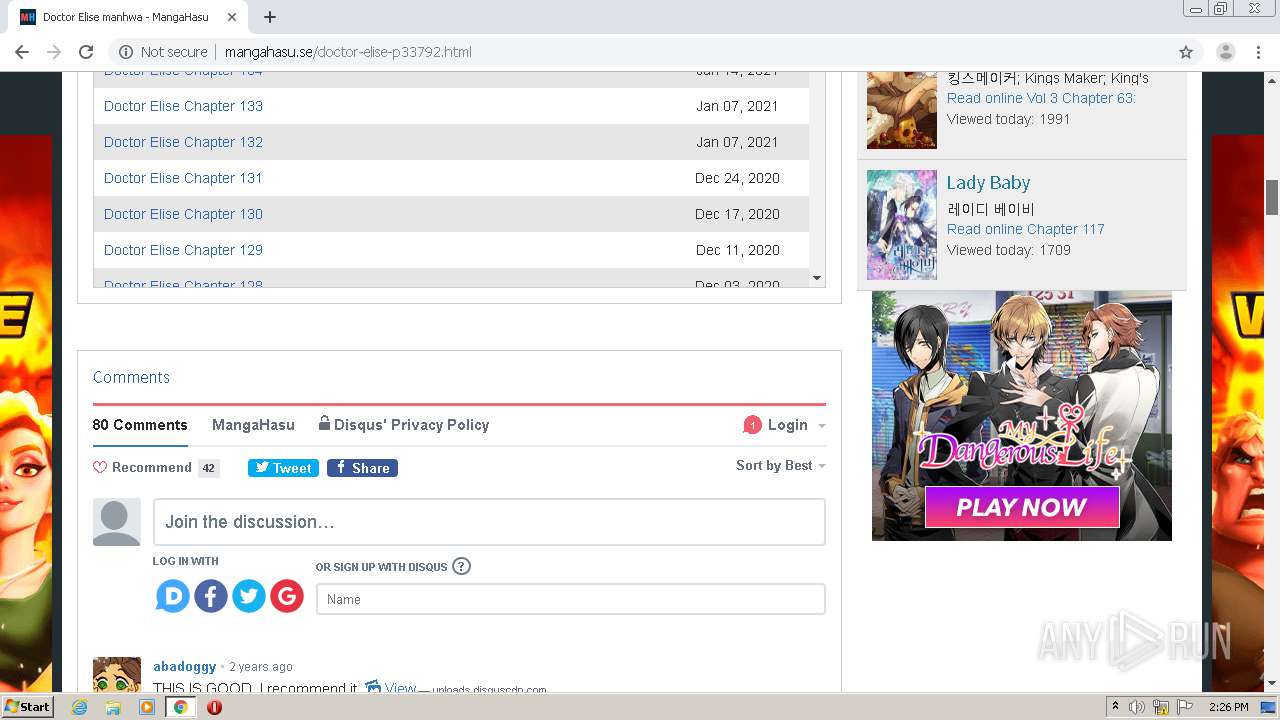Screen dimensions: 1280x720
Task: Open the Windows Start menu
Action: pos(27,707)
